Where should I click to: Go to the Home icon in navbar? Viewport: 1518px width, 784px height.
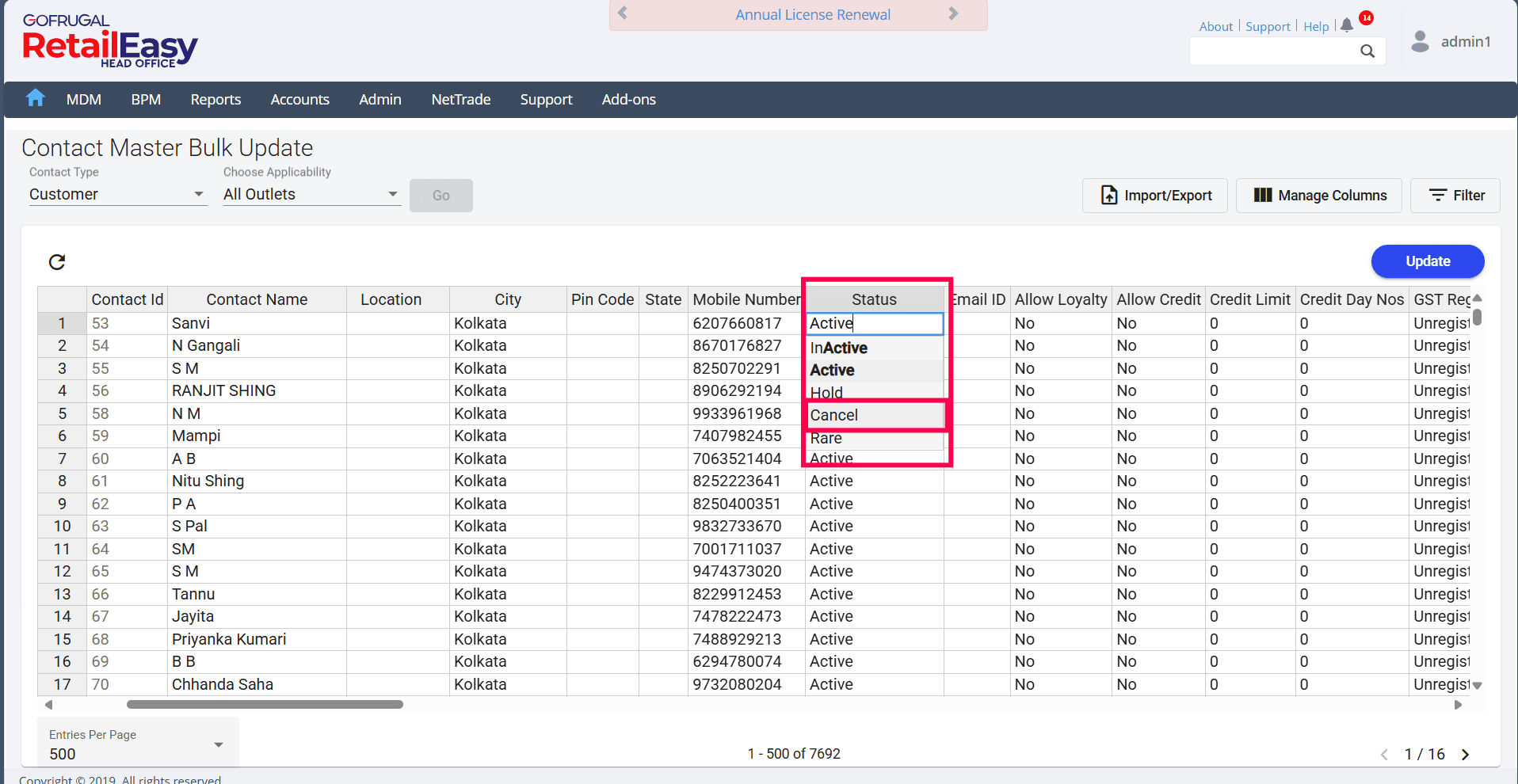35,98
